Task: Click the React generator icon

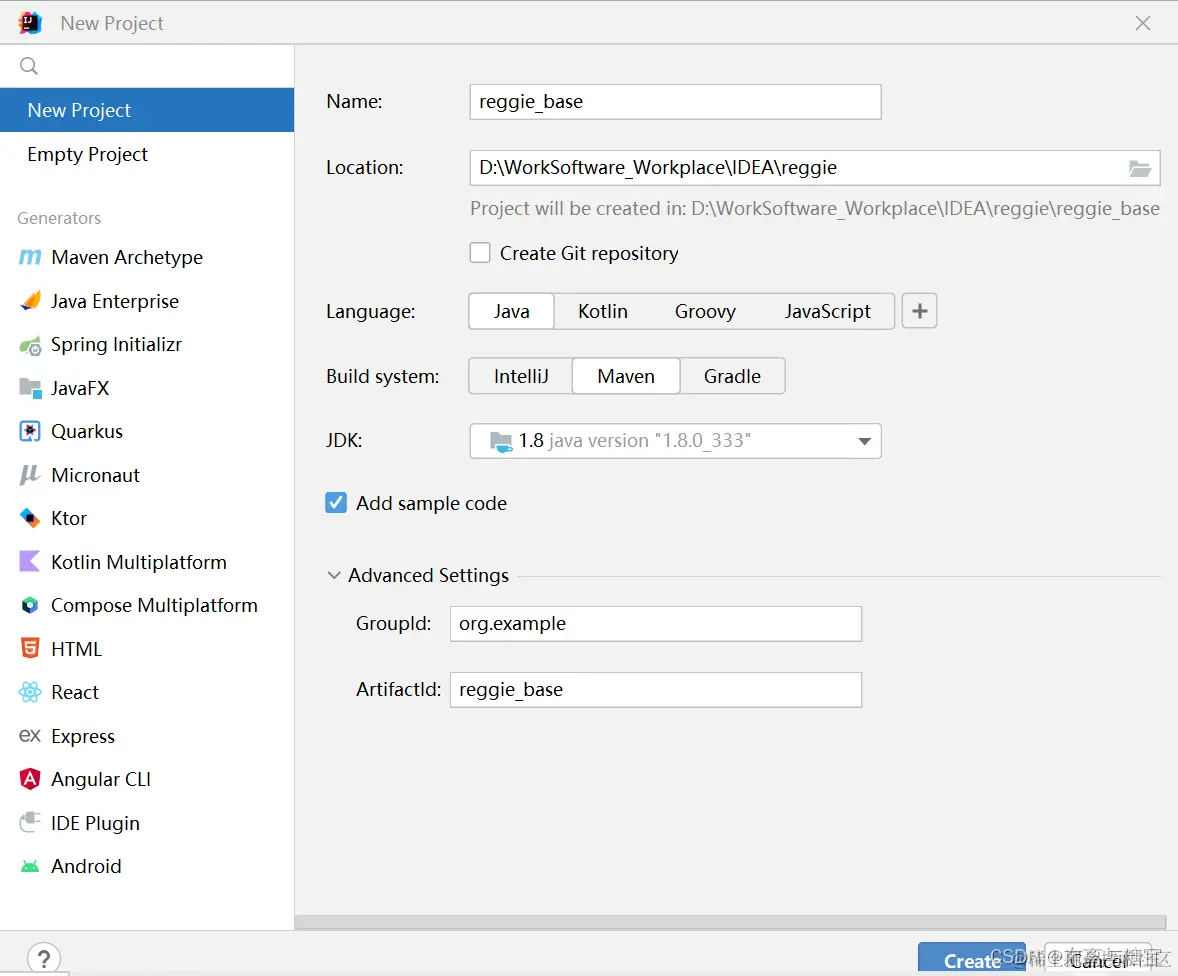Action: (x=30, y=692)
